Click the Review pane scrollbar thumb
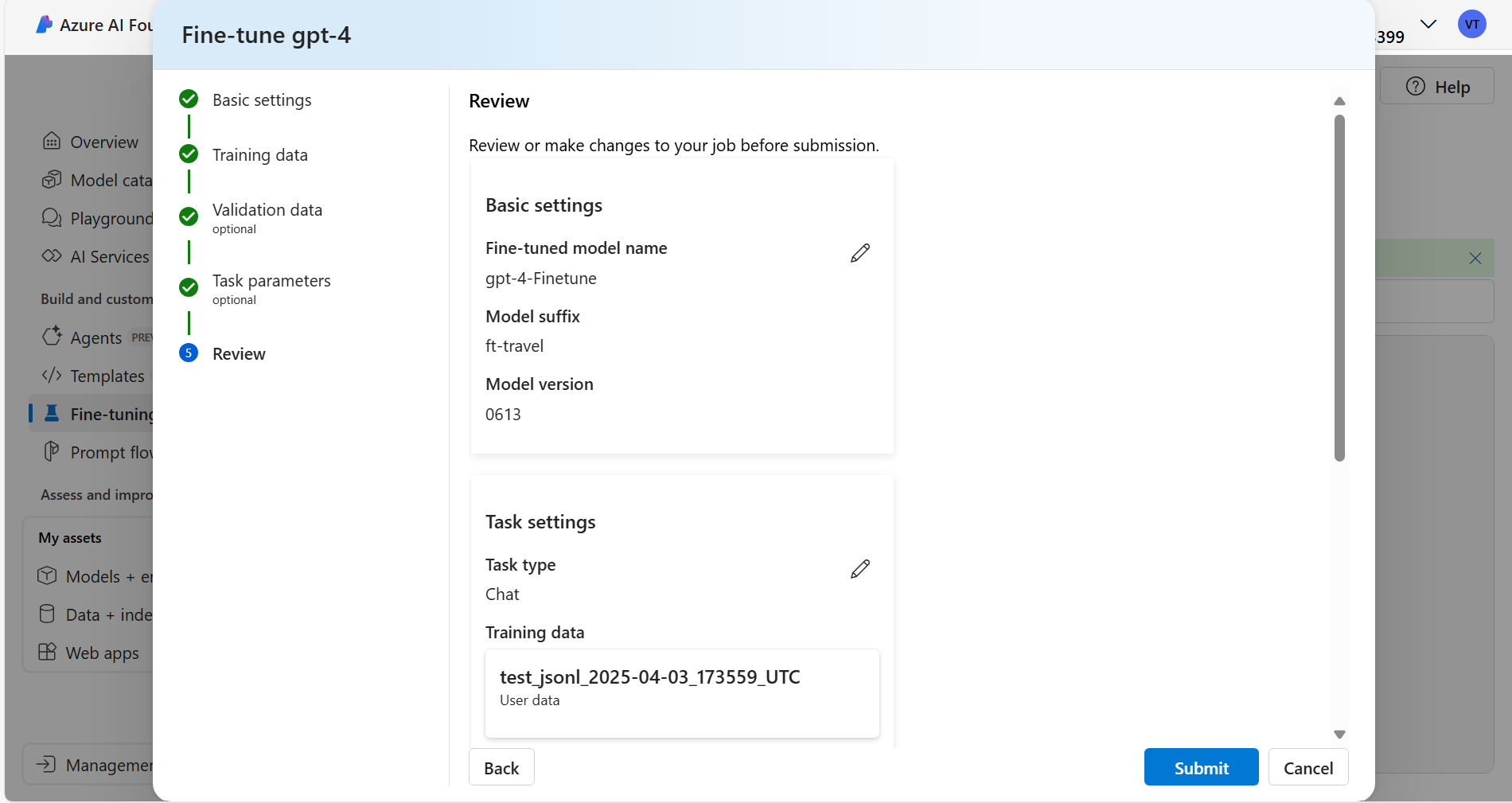Image resolution: width=1512 pixels, height=803 pixels. (1339, 287)
